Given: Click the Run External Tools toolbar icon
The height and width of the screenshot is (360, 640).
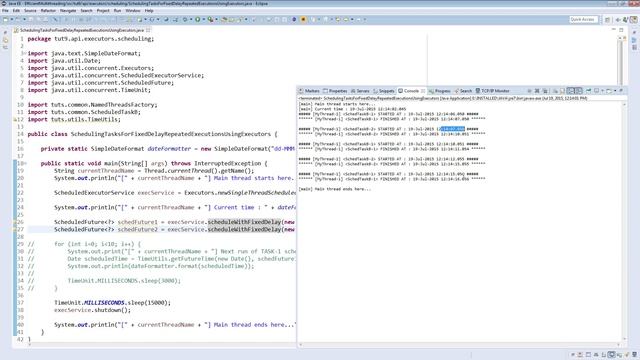Looking at the screenshot, I should [210, 19].
